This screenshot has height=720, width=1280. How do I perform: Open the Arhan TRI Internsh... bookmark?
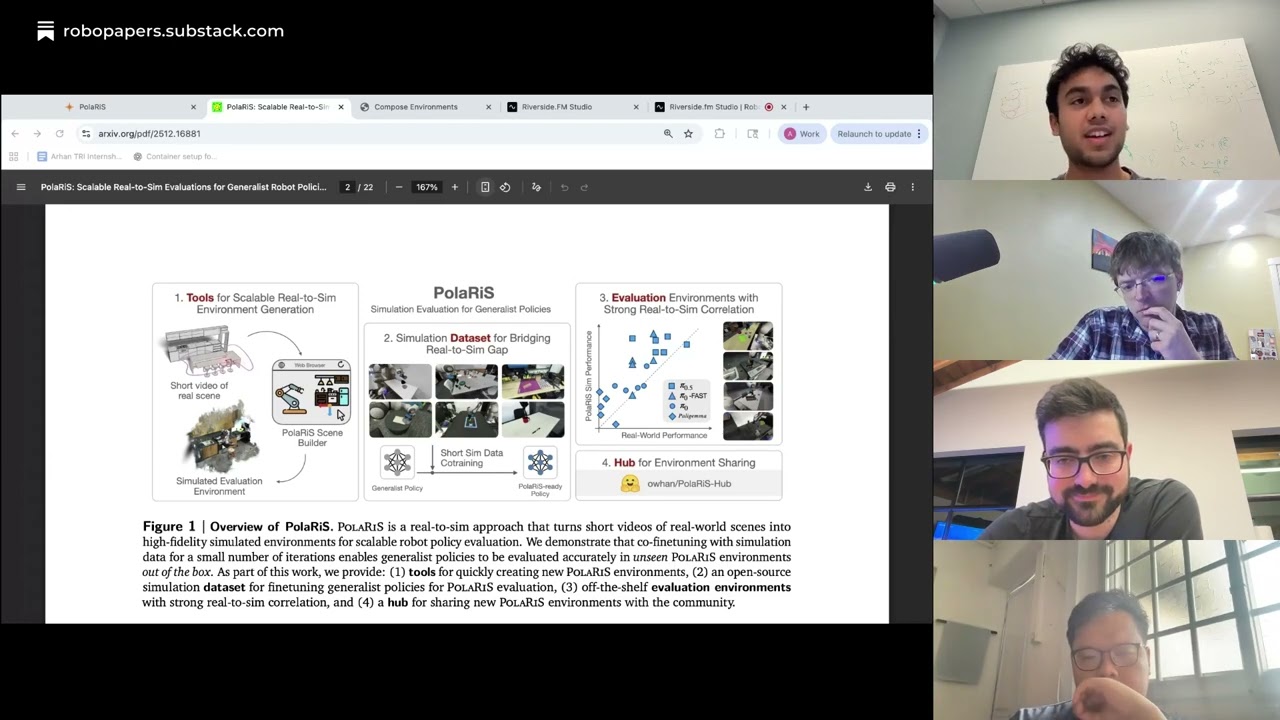pyautogui.click(x=79, y=156)
